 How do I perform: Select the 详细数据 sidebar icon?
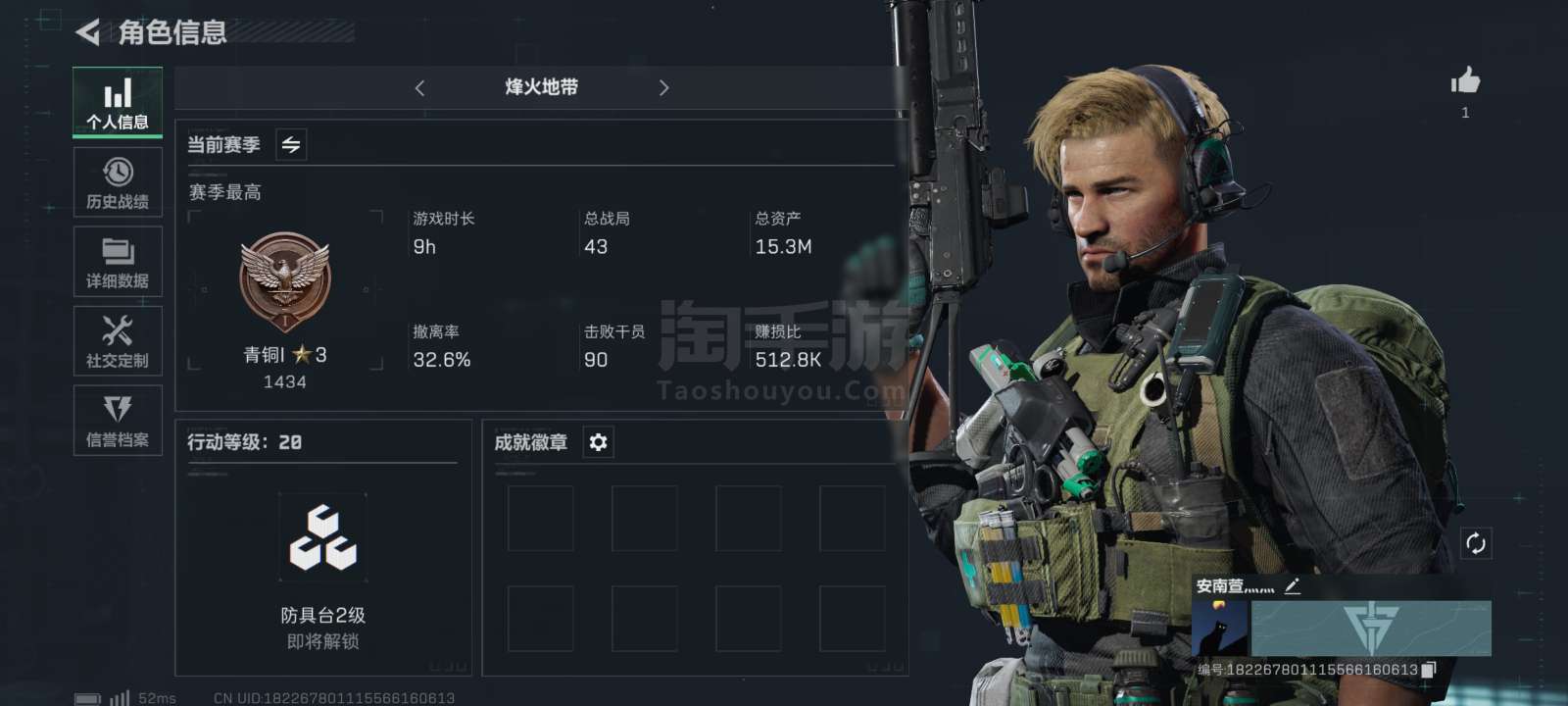pyautogui.click(x=118, y=262)
